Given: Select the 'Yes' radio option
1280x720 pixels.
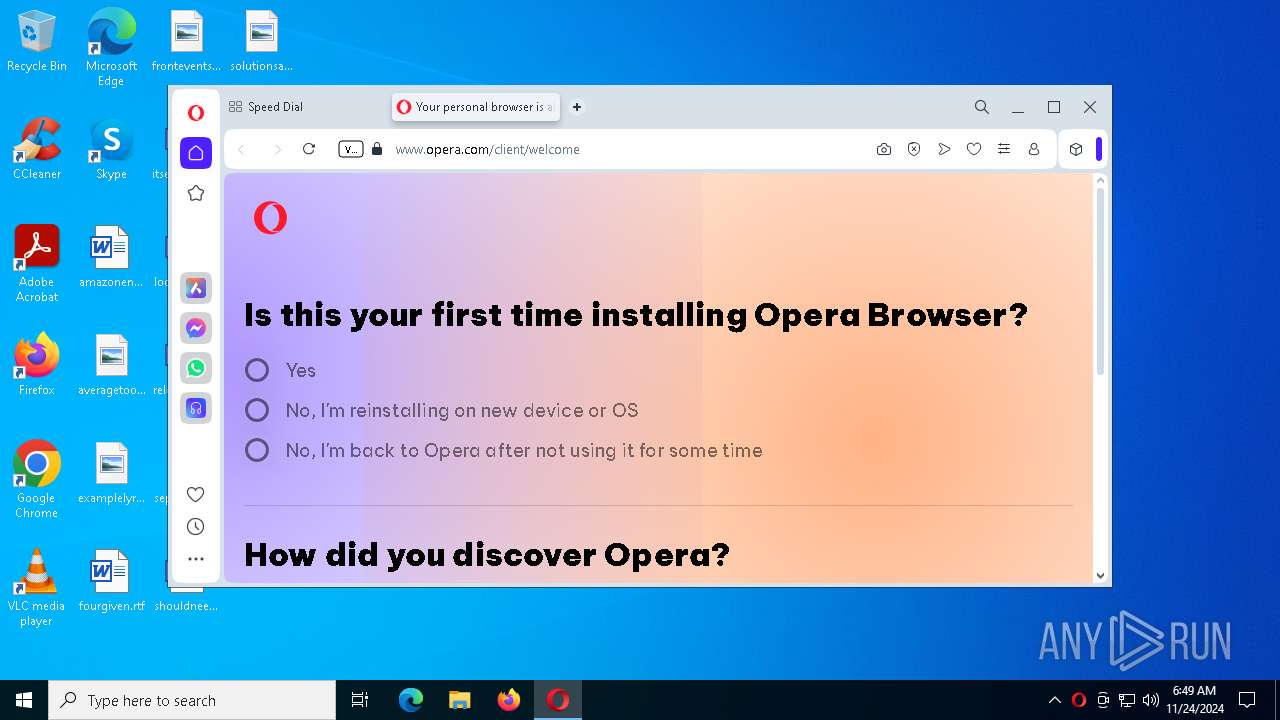Looking at the screenshot, I should [257, 370].
